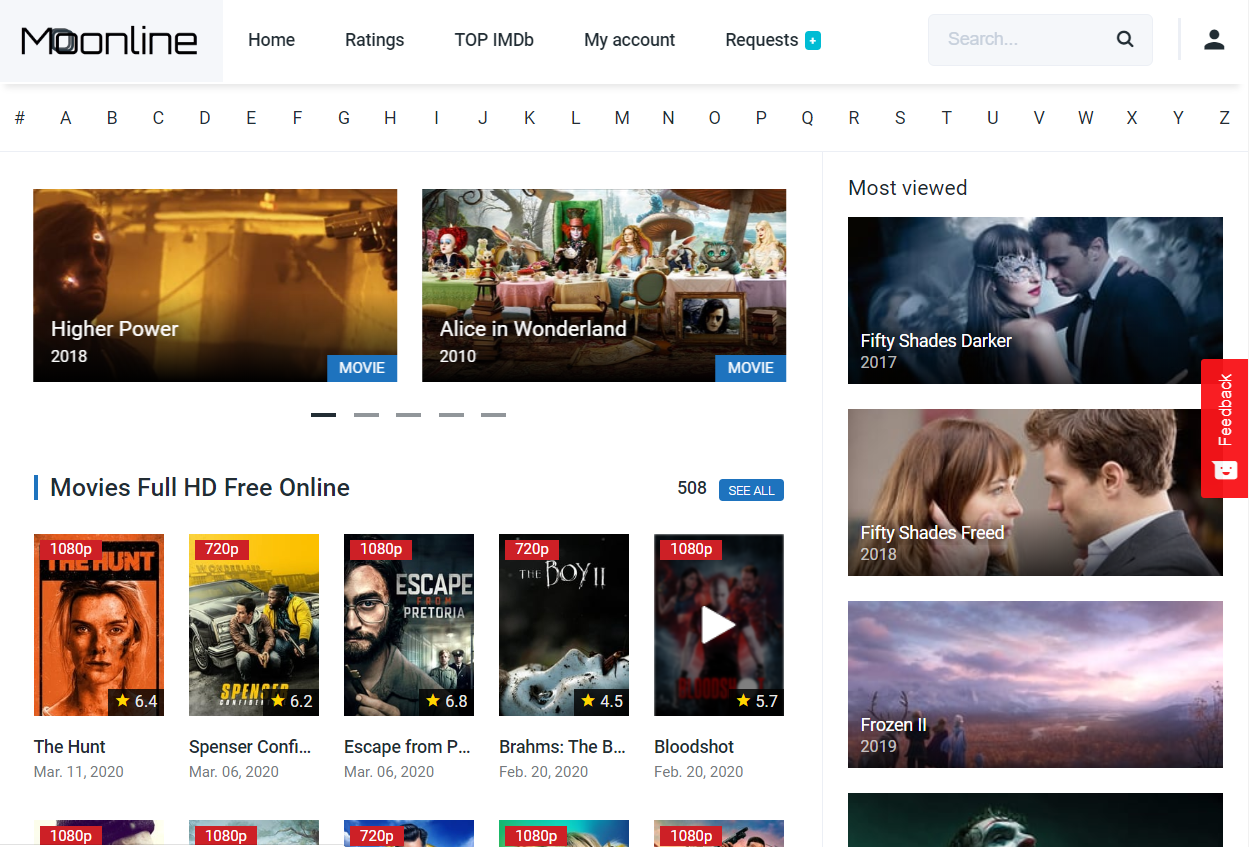Screen dimensions: 1249x847
Task: Open the Requests menu item
Action: (x=762, y=40)
